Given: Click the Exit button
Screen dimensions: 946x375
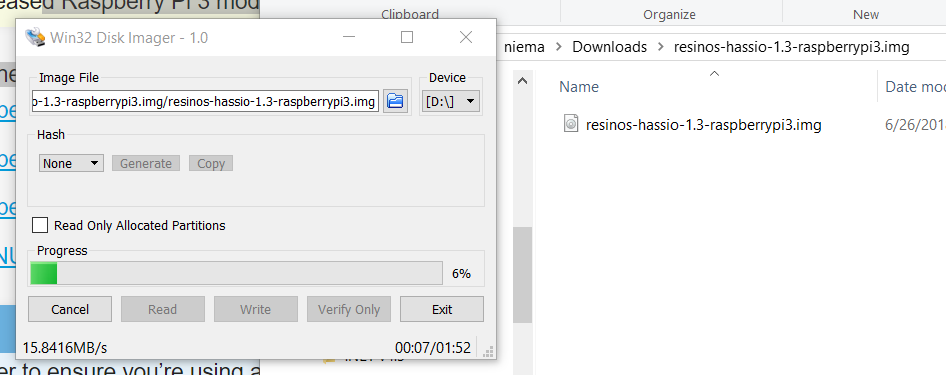Looking at the screenshot, I should tap(442, 309).
